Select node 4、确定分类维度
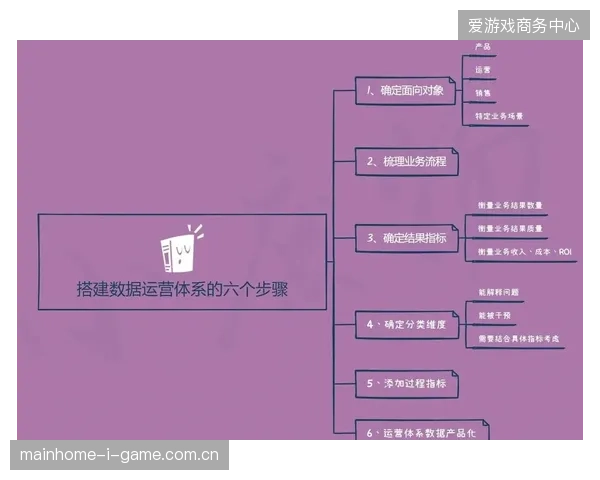The image size is (600, 480). [407, 325]
